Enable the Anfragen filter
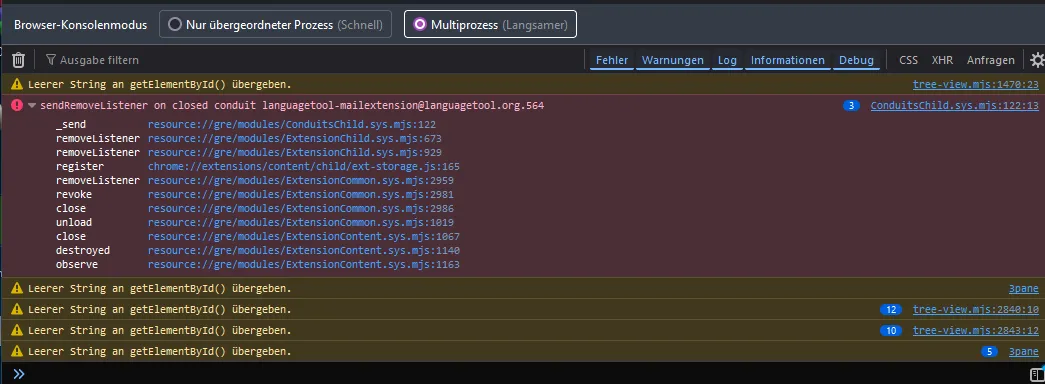1045x384 pixels. pyautogui.click(x=990, y=60)
